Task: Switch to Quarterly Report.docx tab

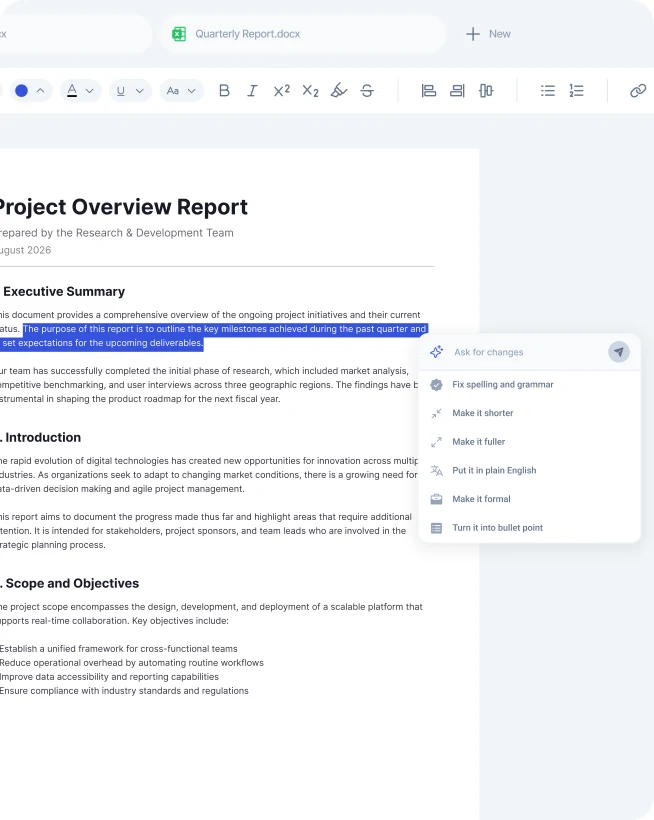Action: click(x=302, y=34)
